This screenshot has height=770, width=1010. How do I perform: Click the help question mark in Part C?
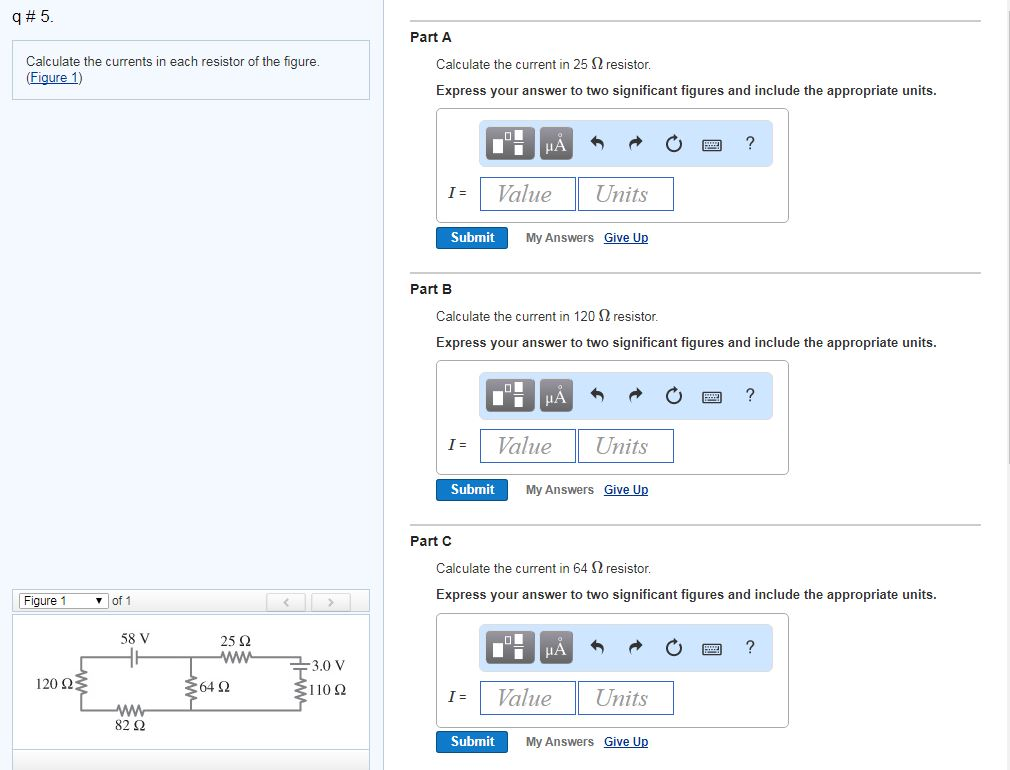(x=749, y=647)
